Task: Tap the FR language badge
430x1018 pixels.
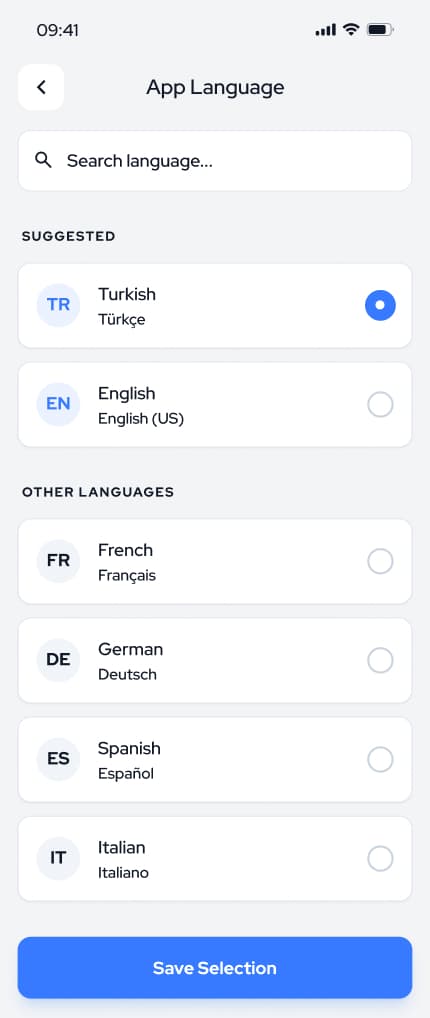Action: 58,561
